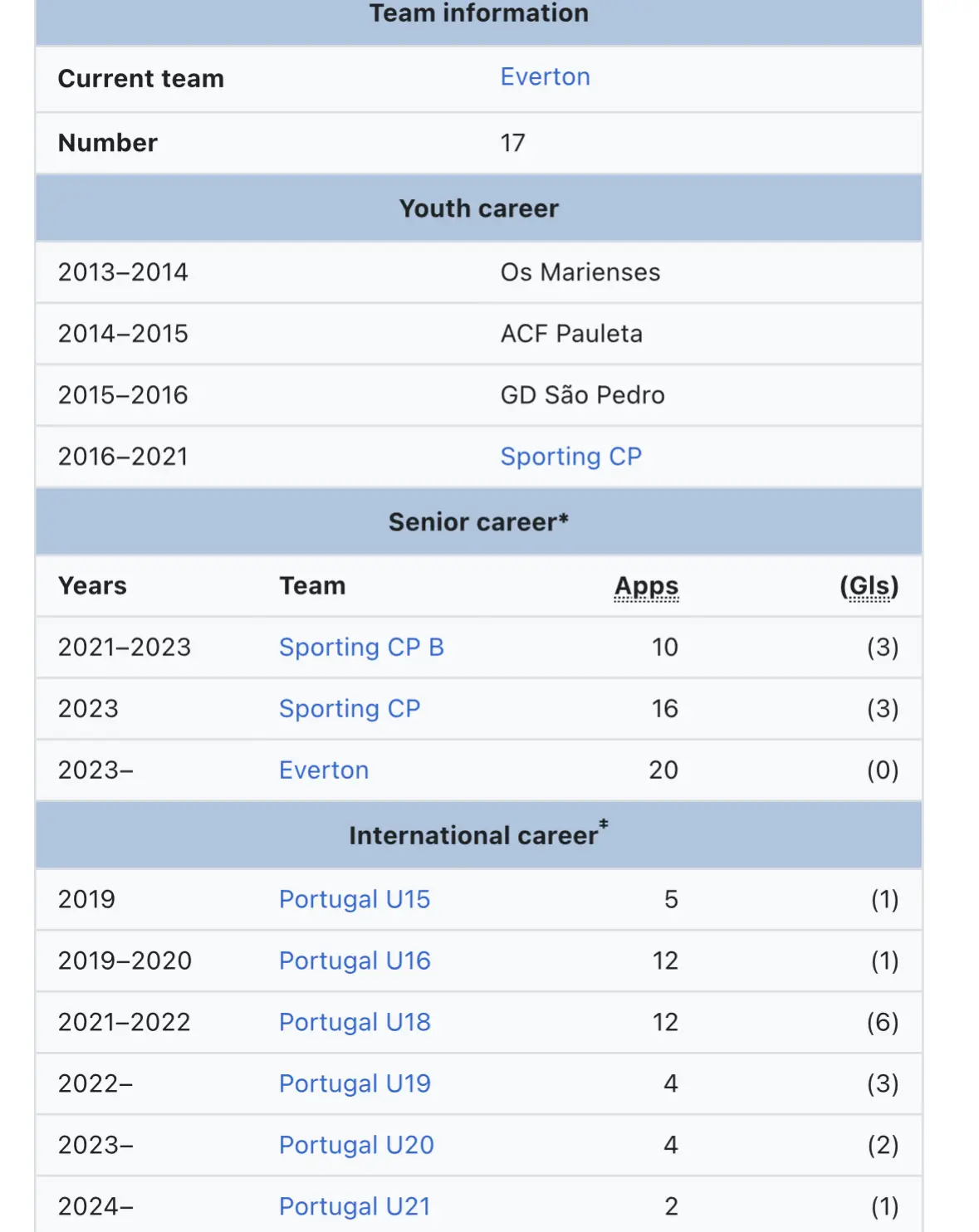Open the Portugal U15 link
Viewport: 979px width, 1232px height.
click(x=355, y=900)
